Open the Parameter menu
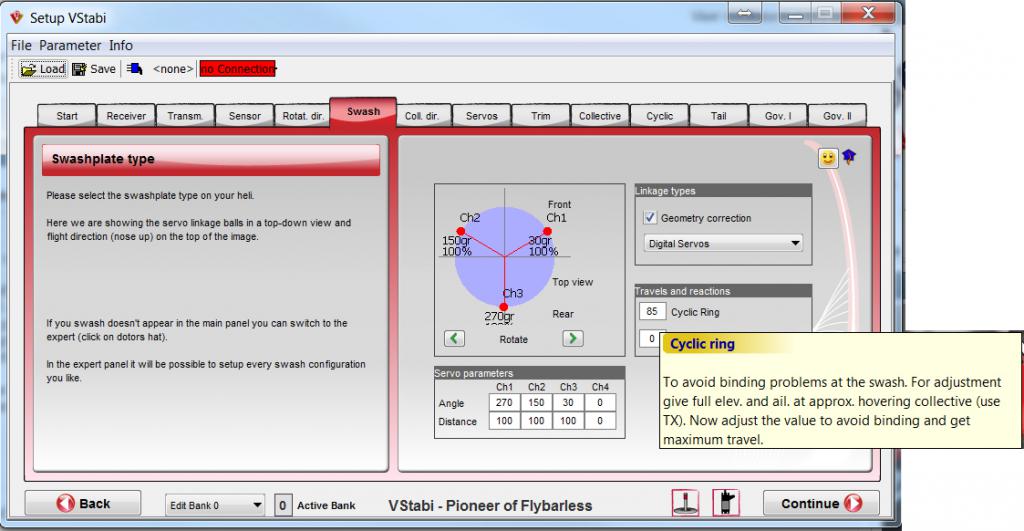 coord(70,45)
